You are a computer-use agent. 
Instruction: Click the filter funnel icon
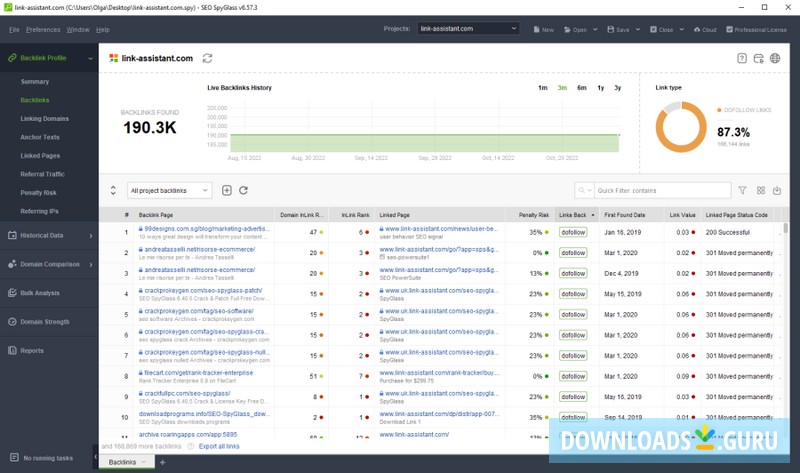coord(742,190)
